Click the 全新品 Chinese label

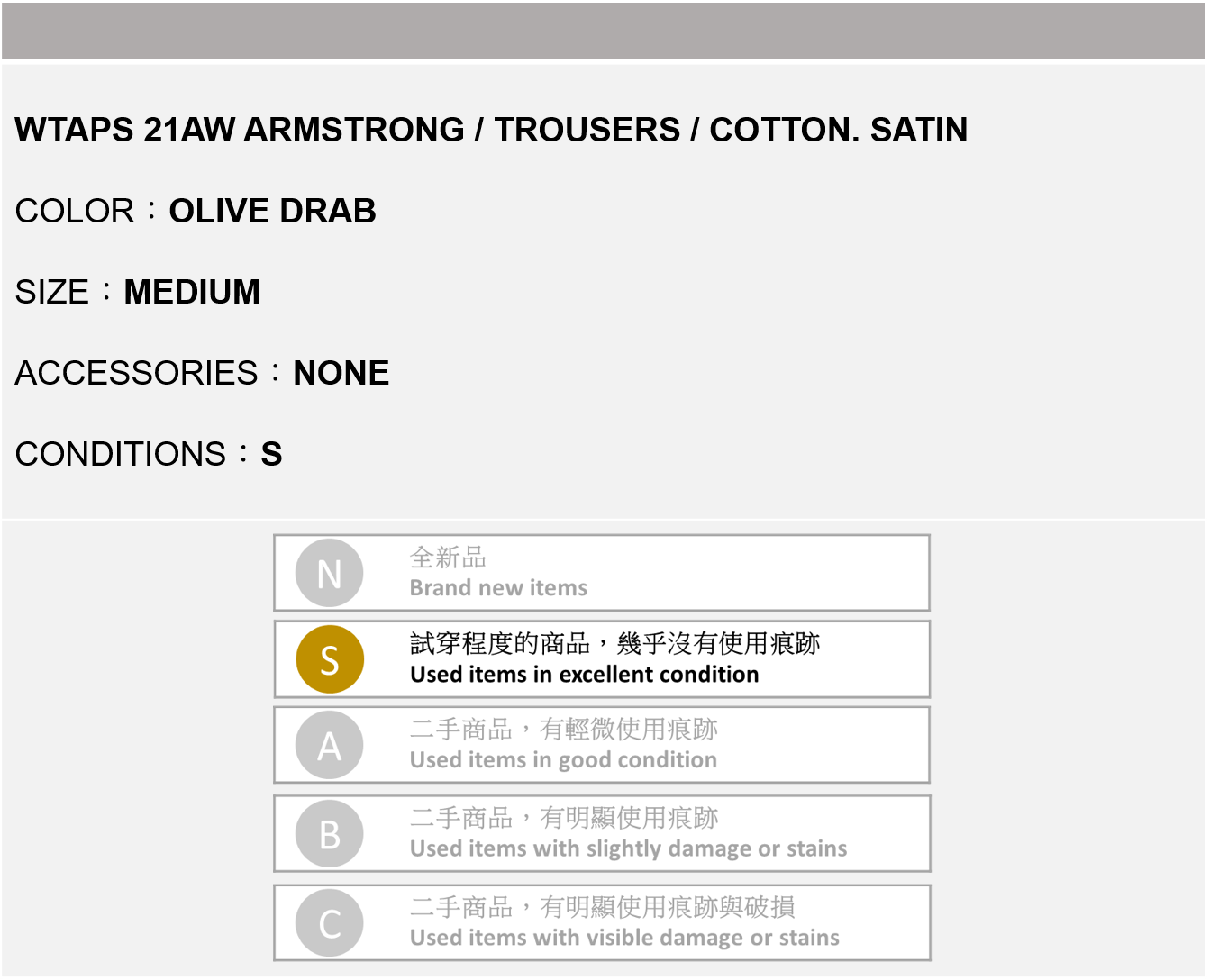coord(448,558)
